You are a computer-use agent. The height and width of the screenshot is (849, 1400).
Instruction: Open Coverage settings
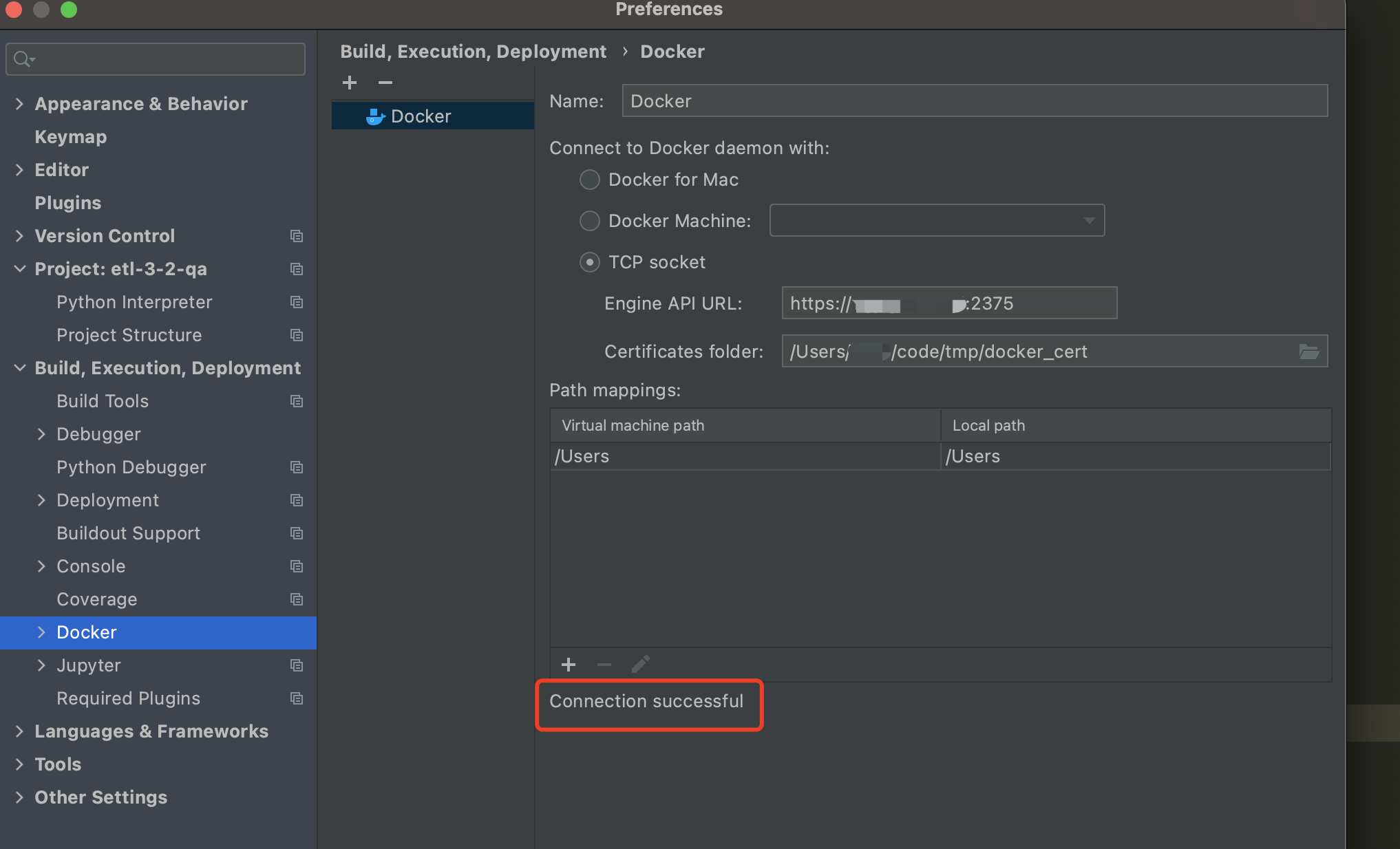coord(97,599)
